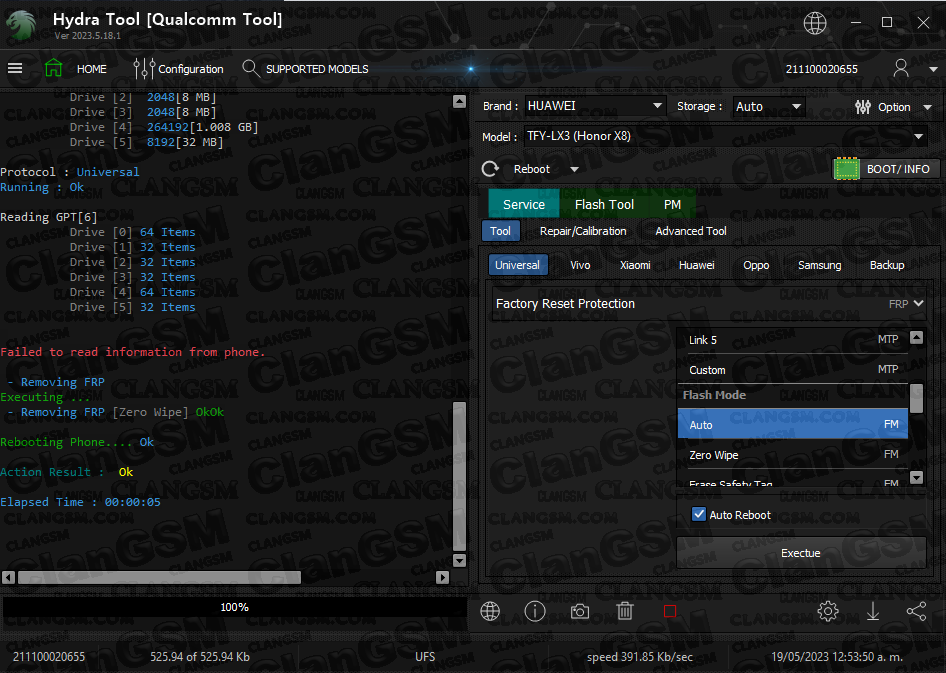Click the red stop square icon
Screen dimensions: 946x673
(x=670, y=611)
